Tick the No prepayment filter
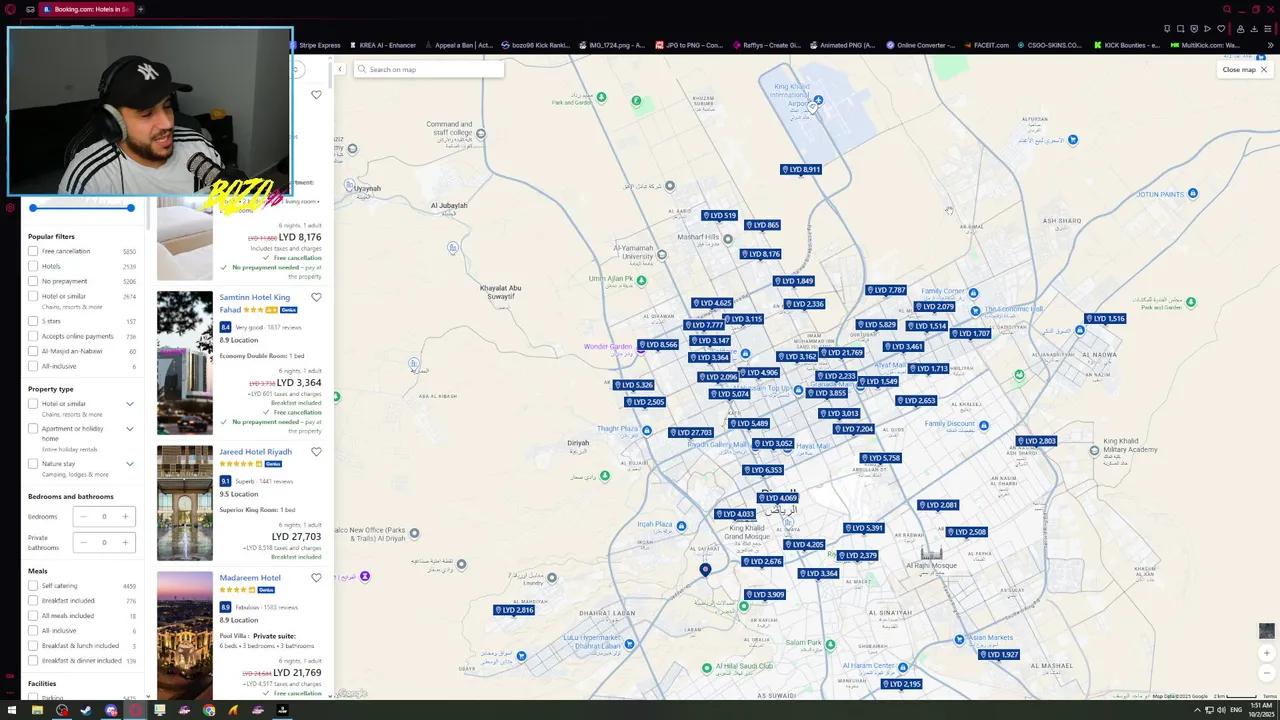 coord(33,281)
